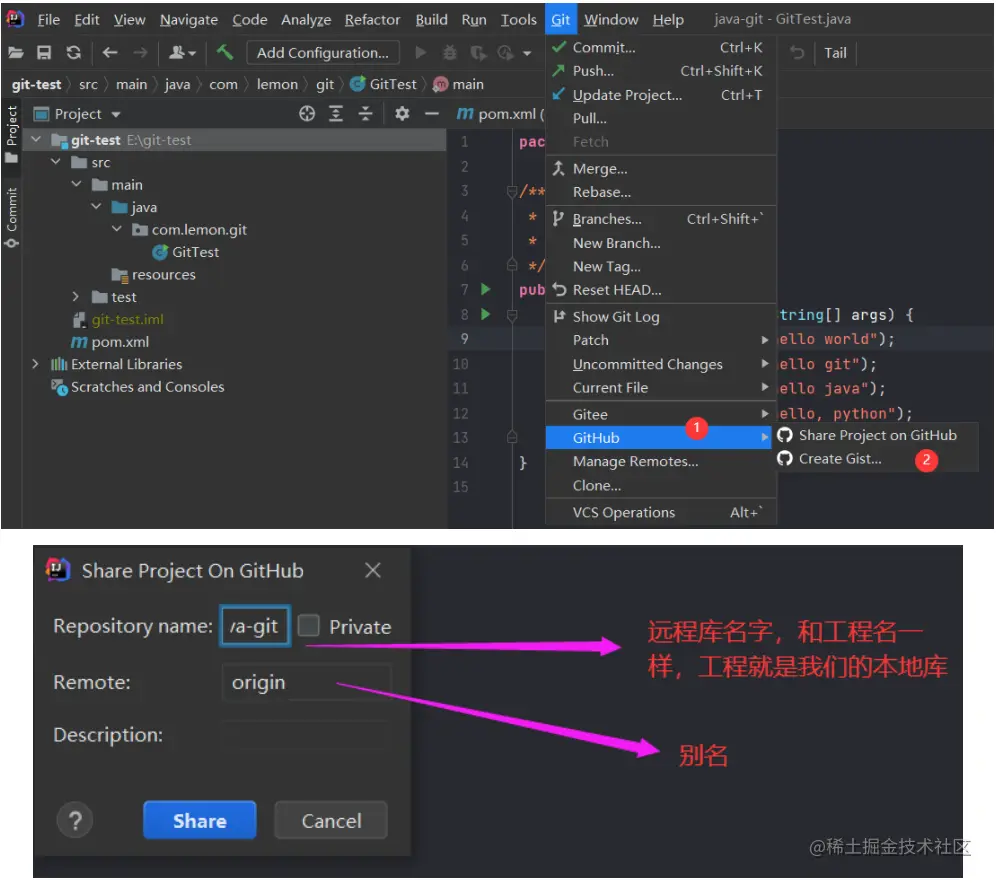Open the user profile toolbar icon
The height and width of the screenshot is (883, 996).
(182, 53)
